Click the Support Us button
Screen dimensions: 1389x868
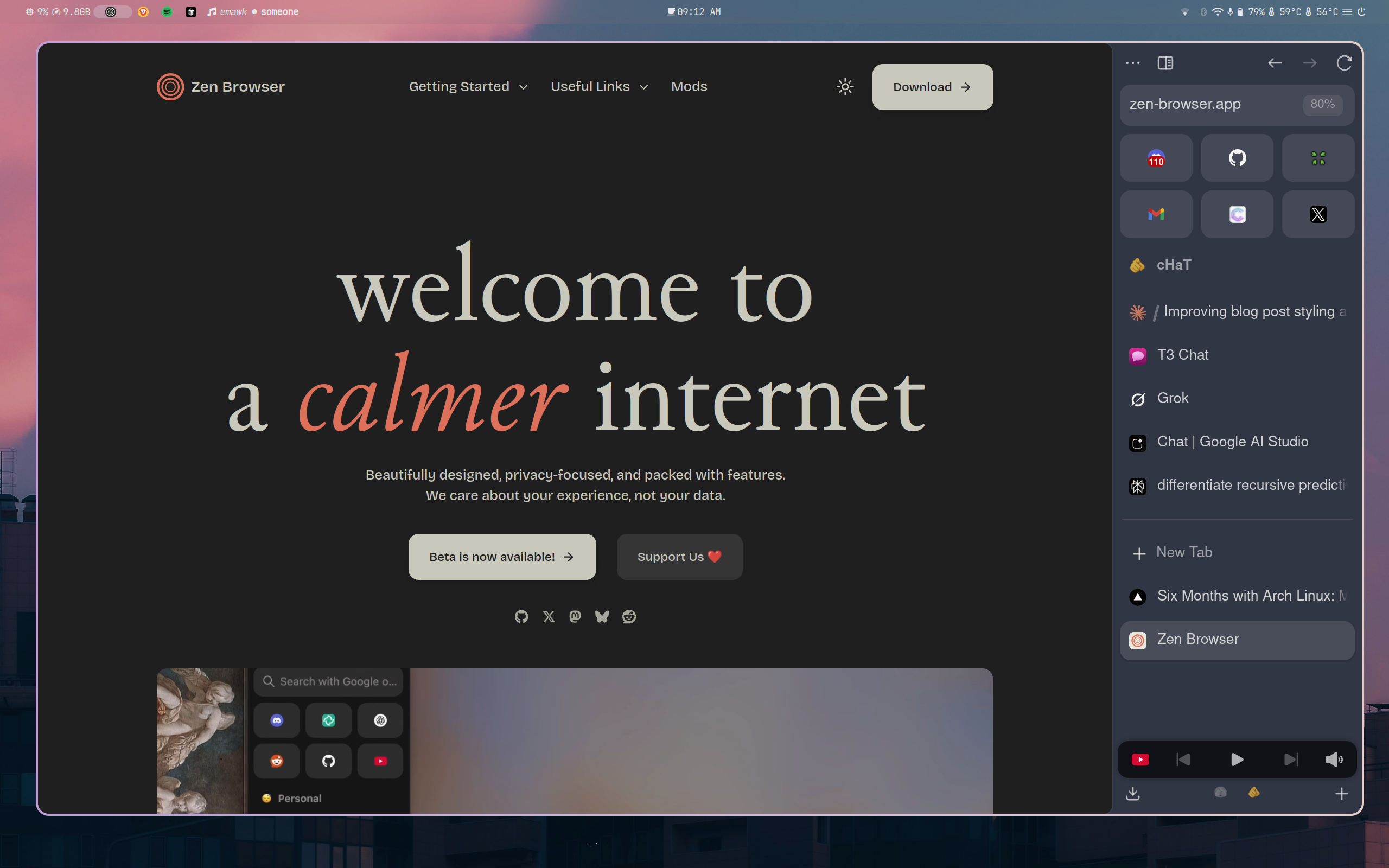(679, 557)
